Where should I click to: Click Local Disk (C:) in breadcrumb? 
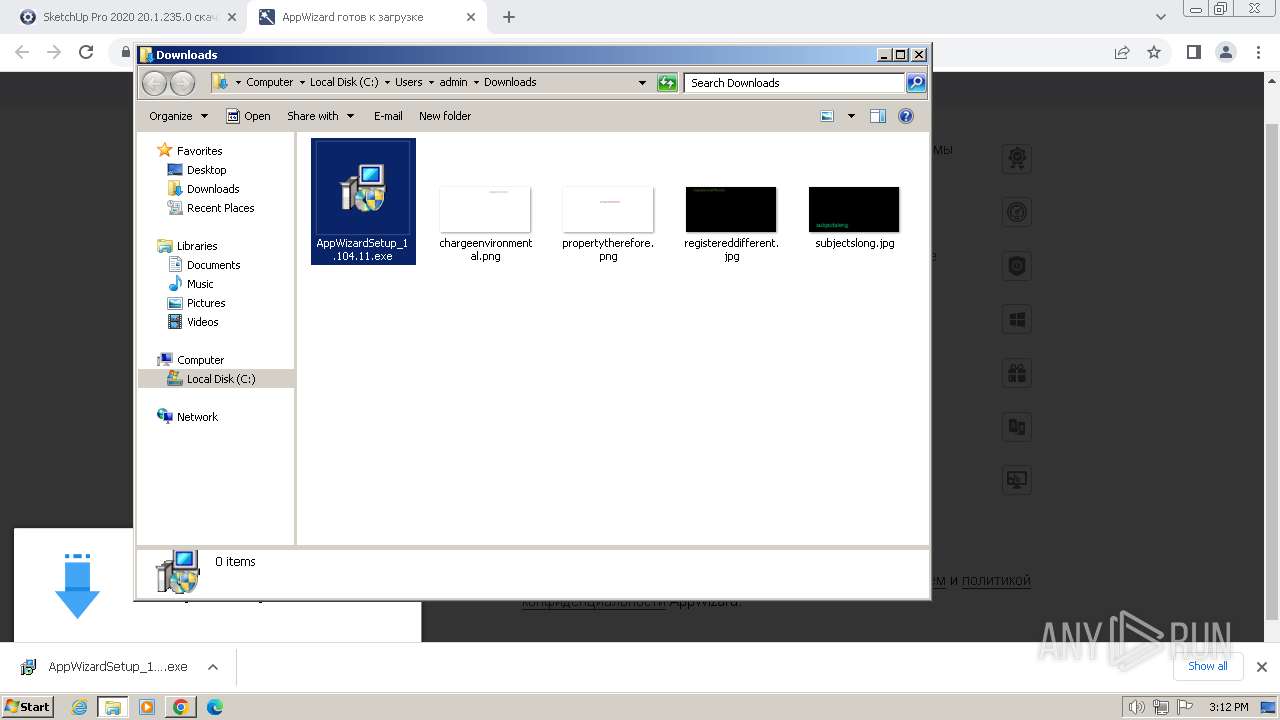click(344, 83)
